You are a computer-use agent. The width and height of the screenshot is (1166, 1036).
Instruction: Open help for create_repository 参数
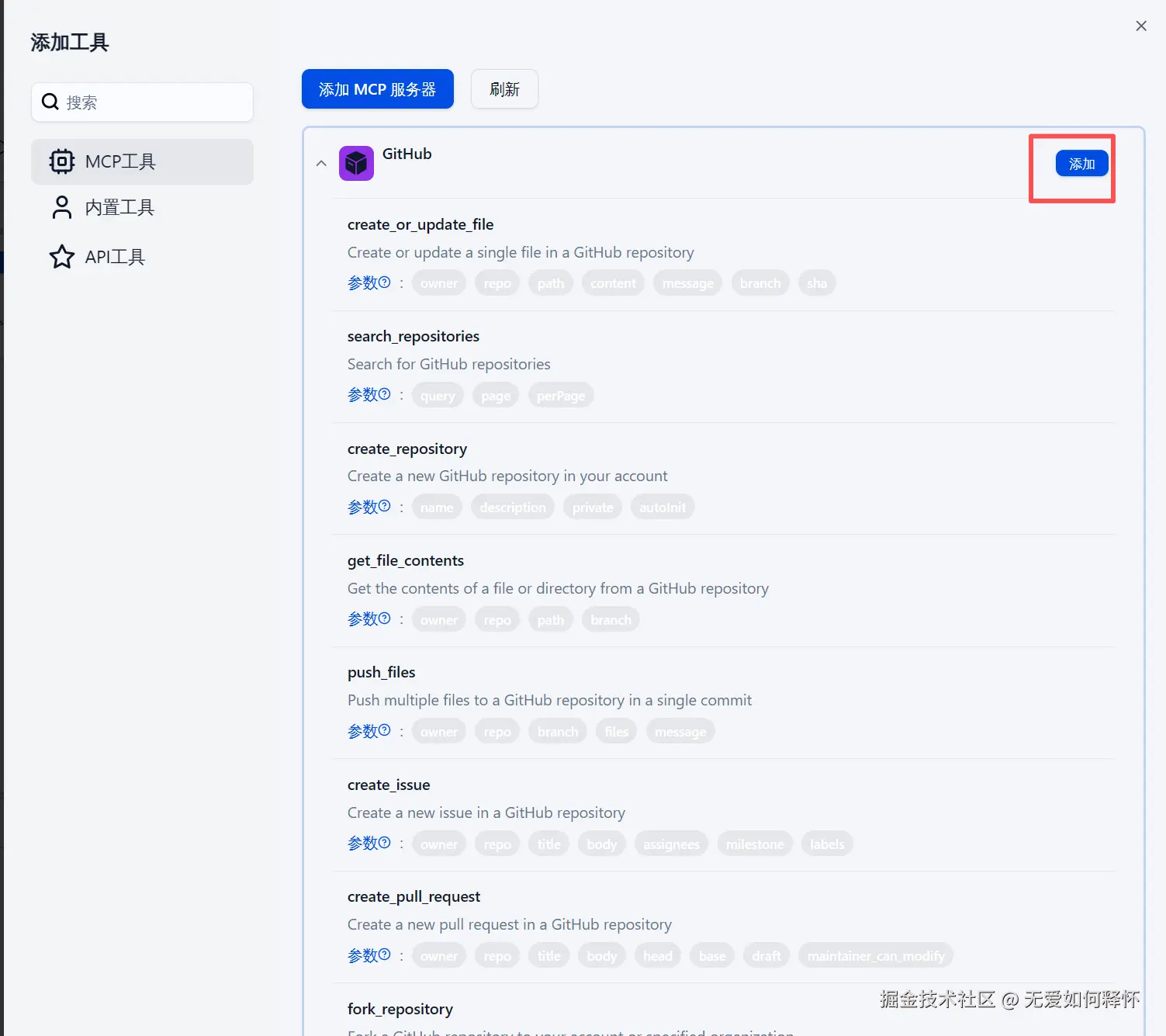click(384, 506)
